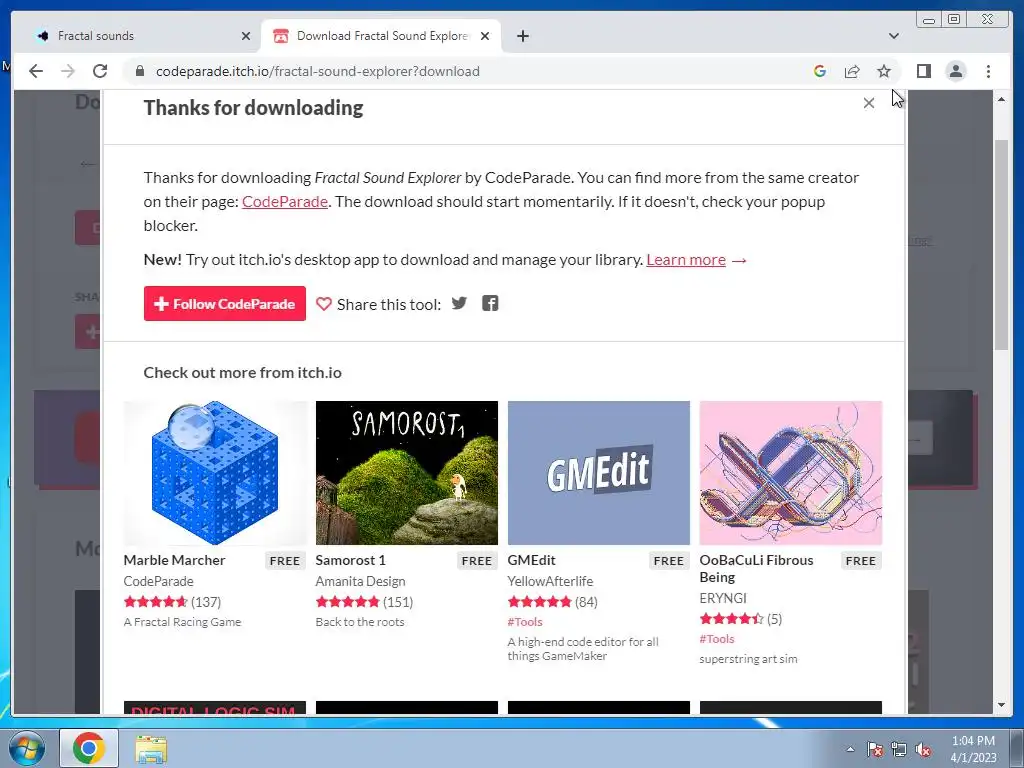Viewport: 1024px width, 768px height.
Task: Click the Samorost 1 title link
Action: tap(351, 560)
